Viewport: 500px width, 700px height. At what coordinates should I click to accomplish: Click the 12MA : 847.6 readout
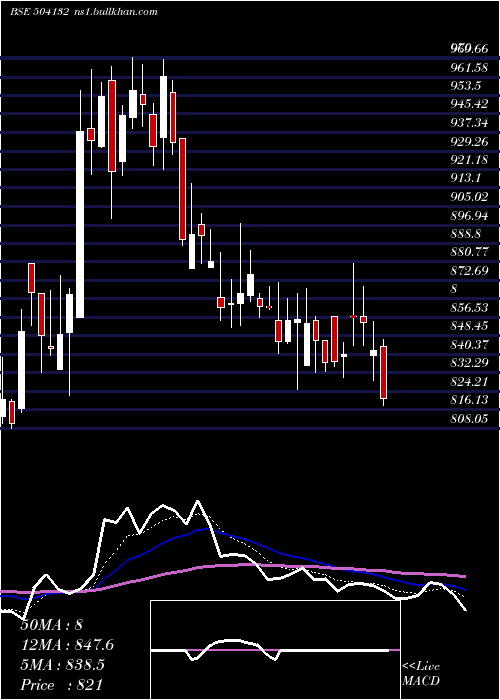coord(67,645)
